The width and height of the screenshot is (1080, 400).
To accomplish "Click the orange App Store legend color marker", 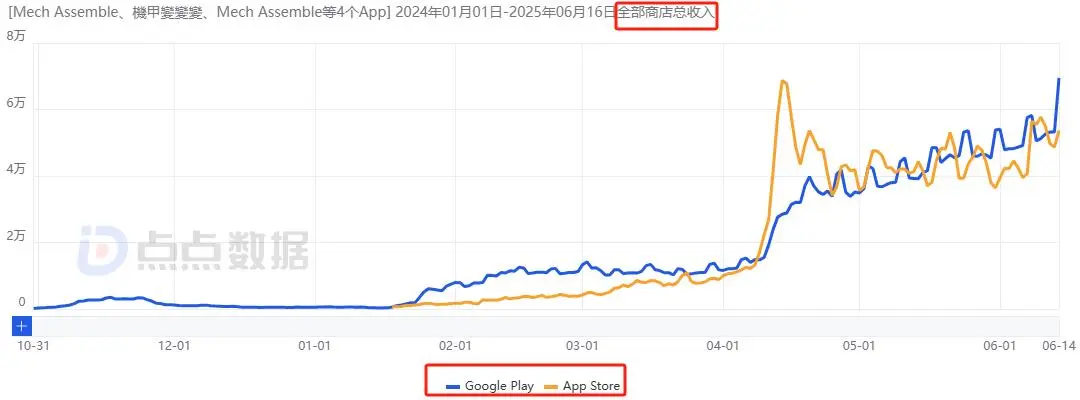I will pyautogui.click(x=552, y=387).
